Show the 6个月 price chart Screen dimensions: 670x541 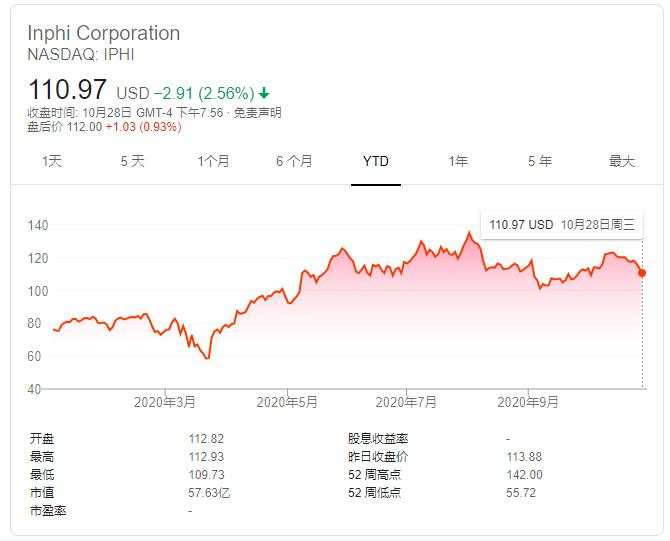[294, 161]
